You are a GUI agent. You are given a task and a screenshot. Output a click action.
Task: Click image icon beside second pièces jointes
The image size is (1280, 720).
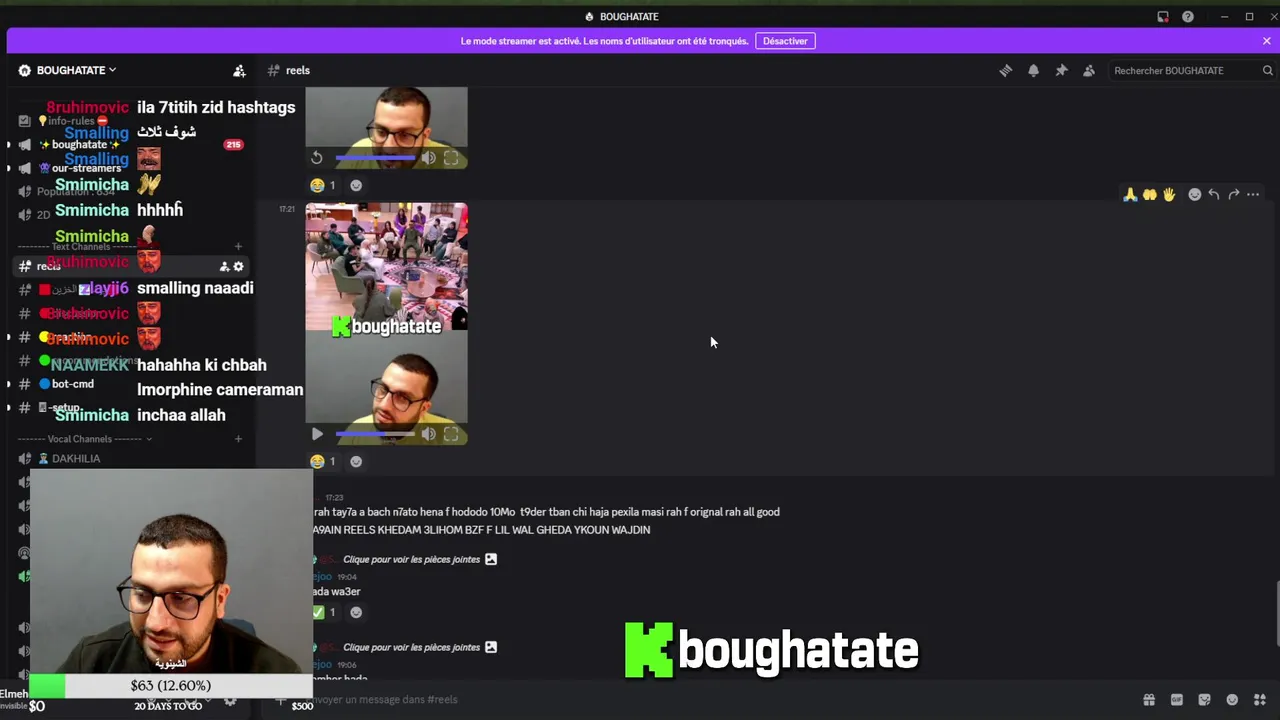click(491, 647)
